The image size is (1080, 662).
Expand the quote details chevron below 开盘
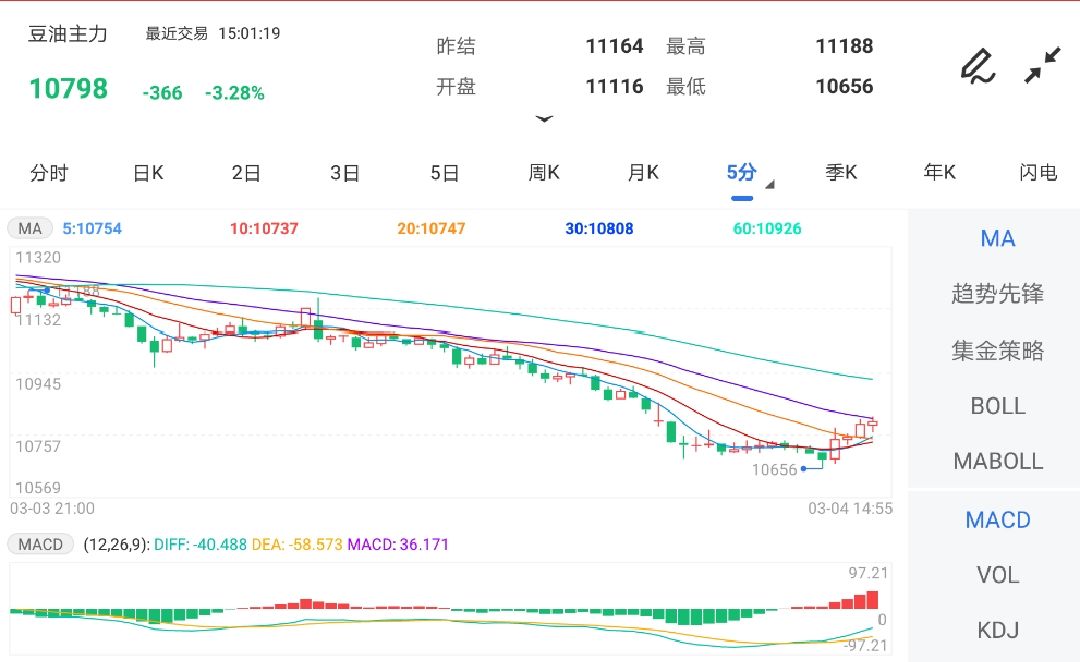[545, 119]
